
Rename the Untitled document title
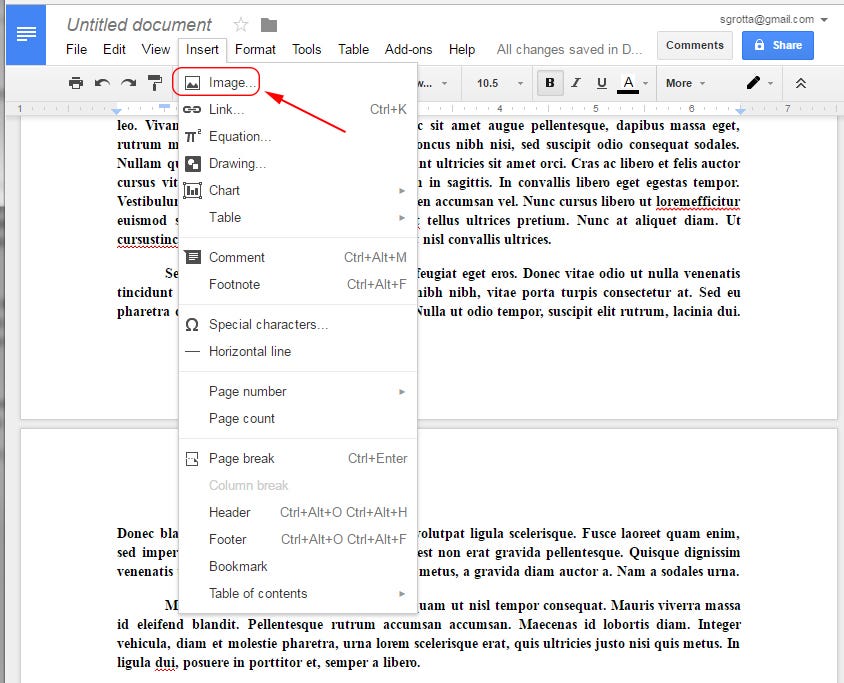(139, 25)
